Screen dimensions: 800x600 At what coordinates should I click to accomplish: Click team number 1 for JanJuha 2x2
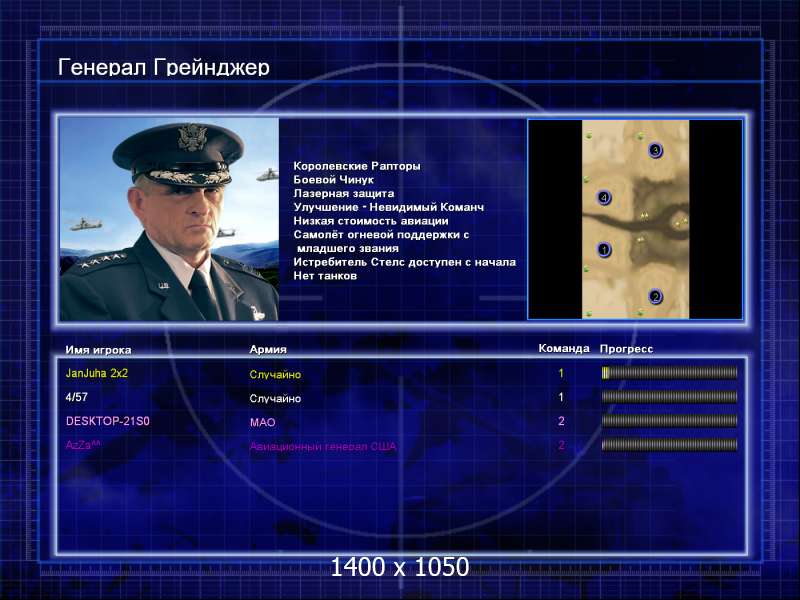(x=561, y=373)
